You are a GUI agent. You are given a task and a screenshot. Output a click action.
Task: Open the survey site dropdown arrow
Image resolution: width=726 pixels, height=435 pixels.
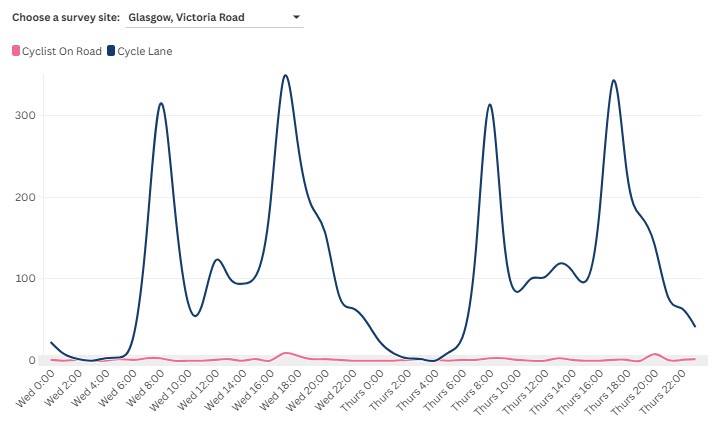click(x=296, y=18)
